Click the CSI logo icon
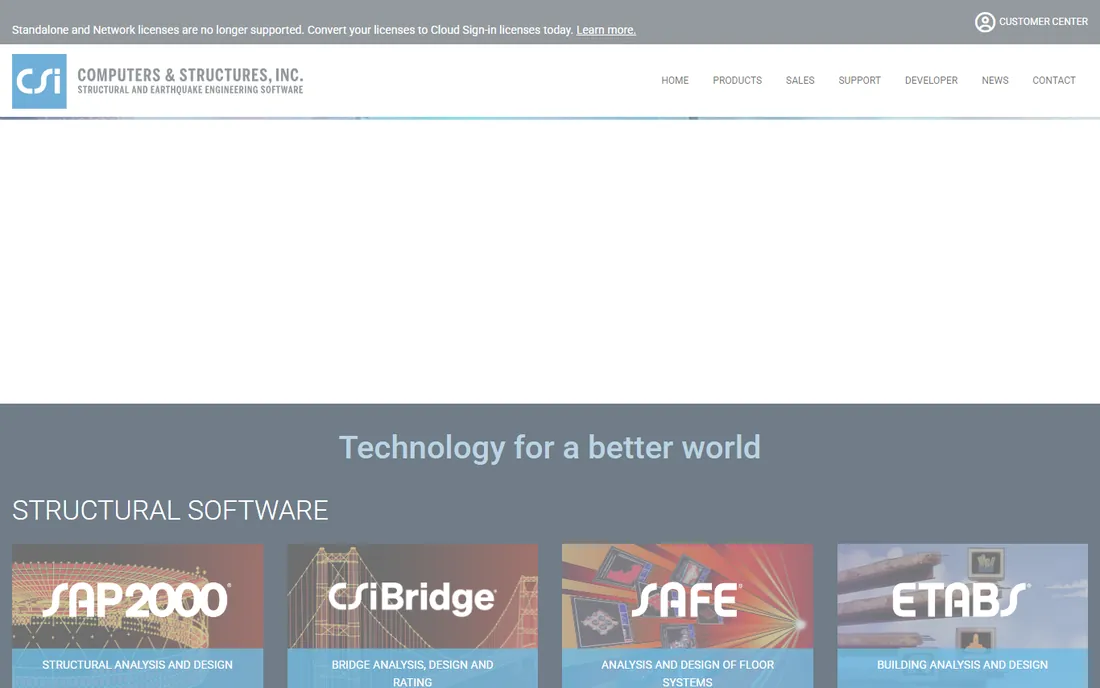The width and height of the screenshot is (1100, 688). 39,81
